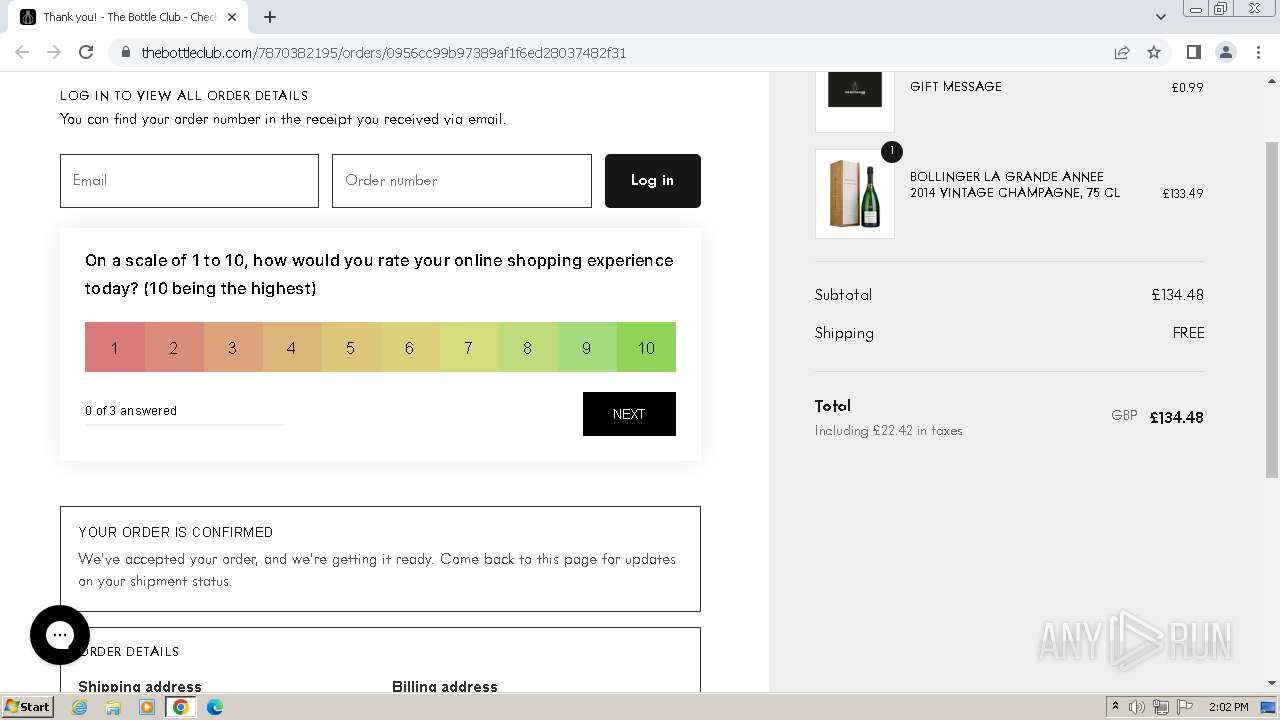Rate shopping experience 4
Viewport: 1280px width, 720px height.
click(291, 347)
